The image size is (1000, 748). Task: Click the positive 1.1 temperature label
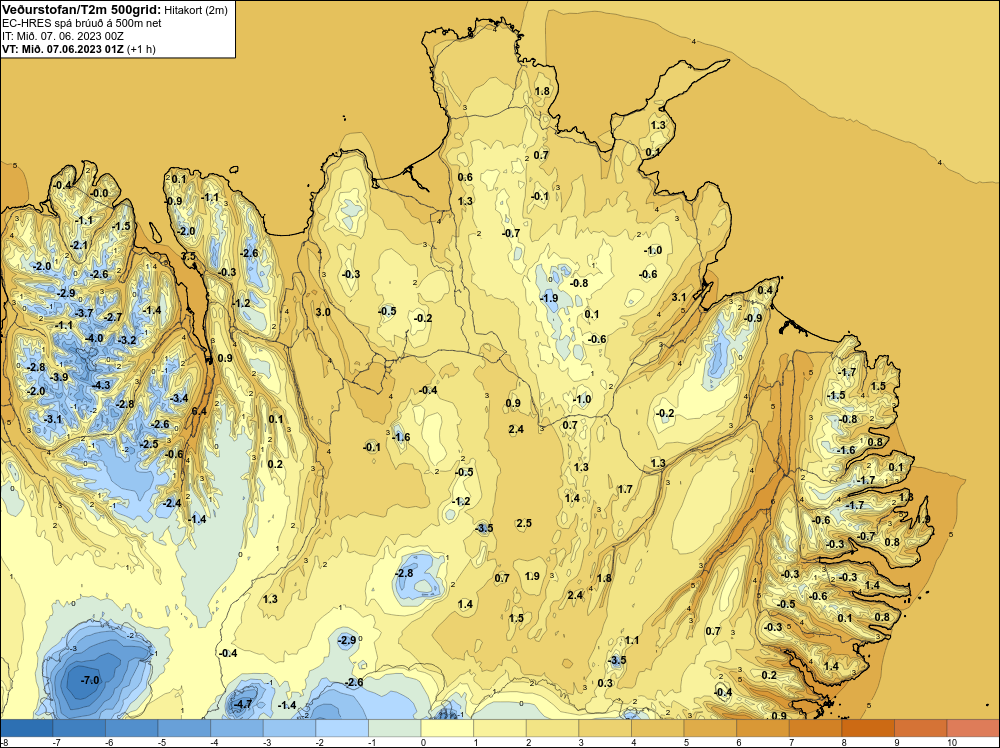(x=631, y=640)
